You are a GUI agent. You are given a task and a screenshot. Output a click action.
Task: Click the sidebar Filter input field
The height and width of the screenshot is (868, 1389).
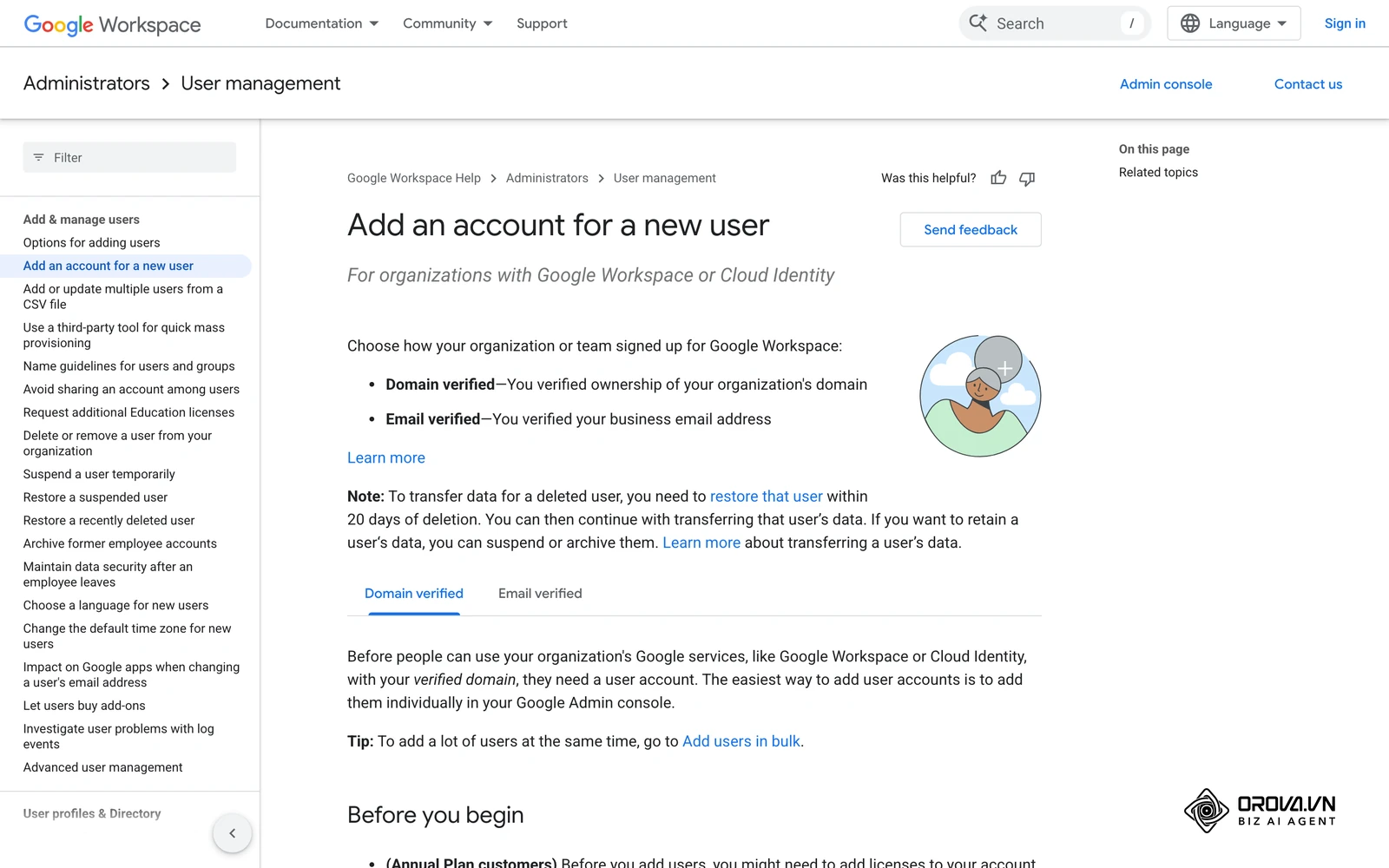pyautogui.click(x=129, y=157)
